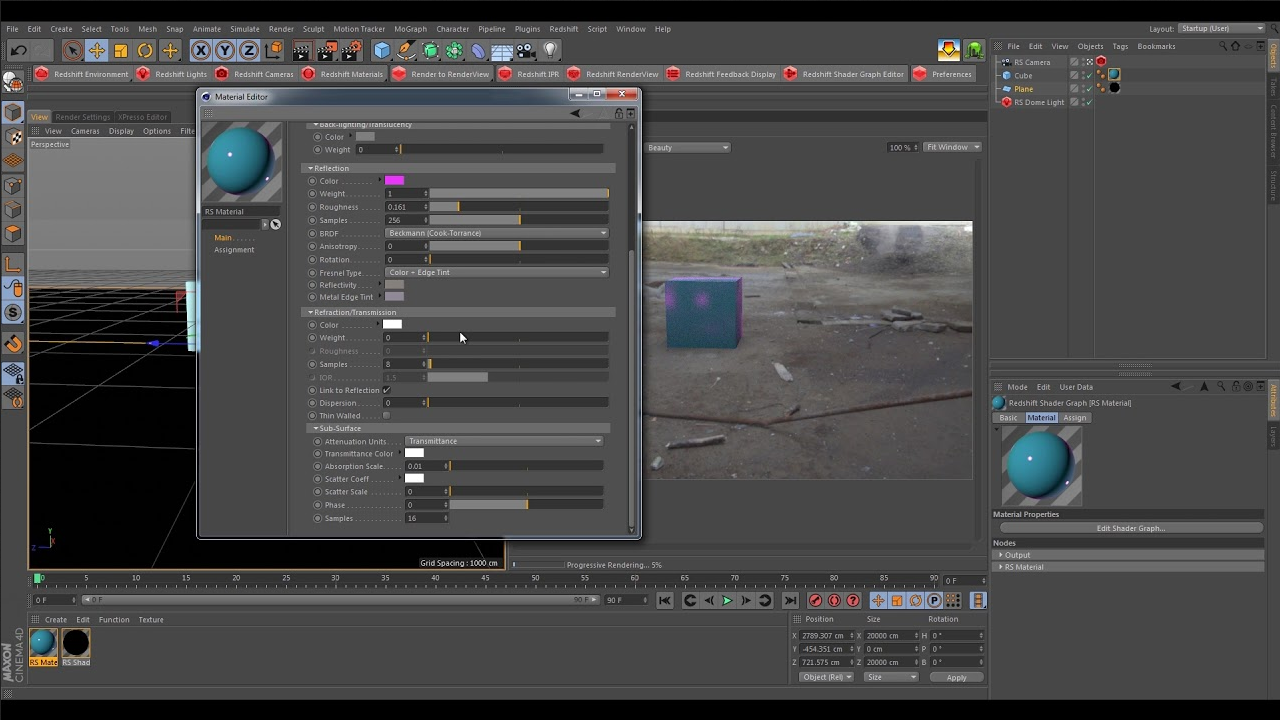Adjust the Reflection Roughness slider
Screen dimensions: 1280x720
tap(519, 207)
